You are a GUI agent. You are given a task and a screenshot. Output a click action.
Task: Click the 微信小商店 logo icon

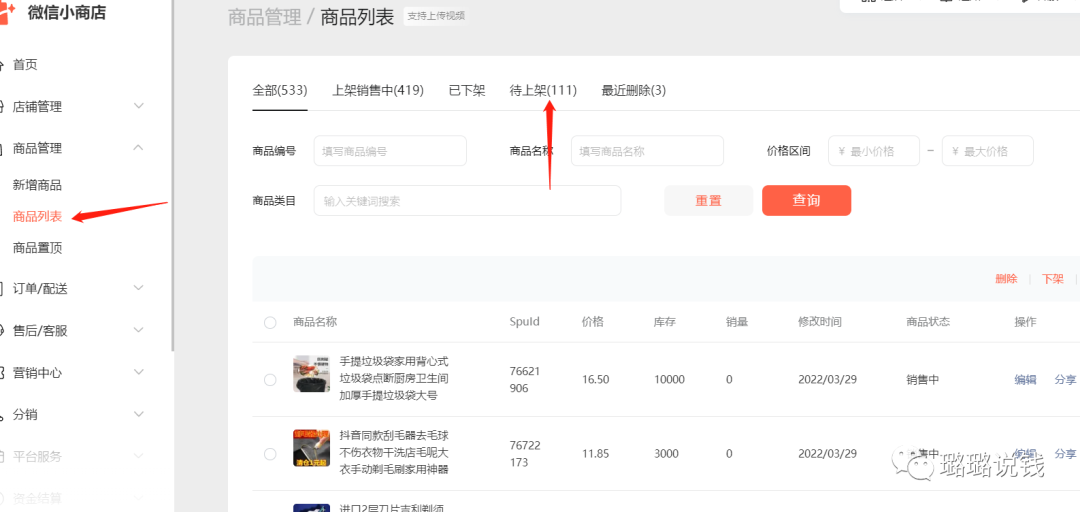click(7, 12)
